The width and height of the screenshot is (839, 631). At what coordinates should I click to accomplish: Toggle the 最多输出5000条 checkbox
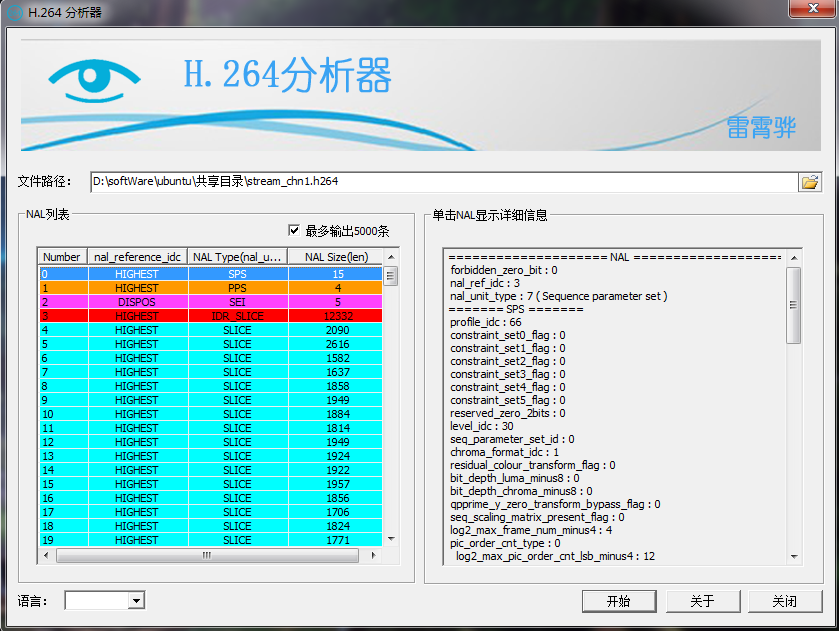click(294, 230)
